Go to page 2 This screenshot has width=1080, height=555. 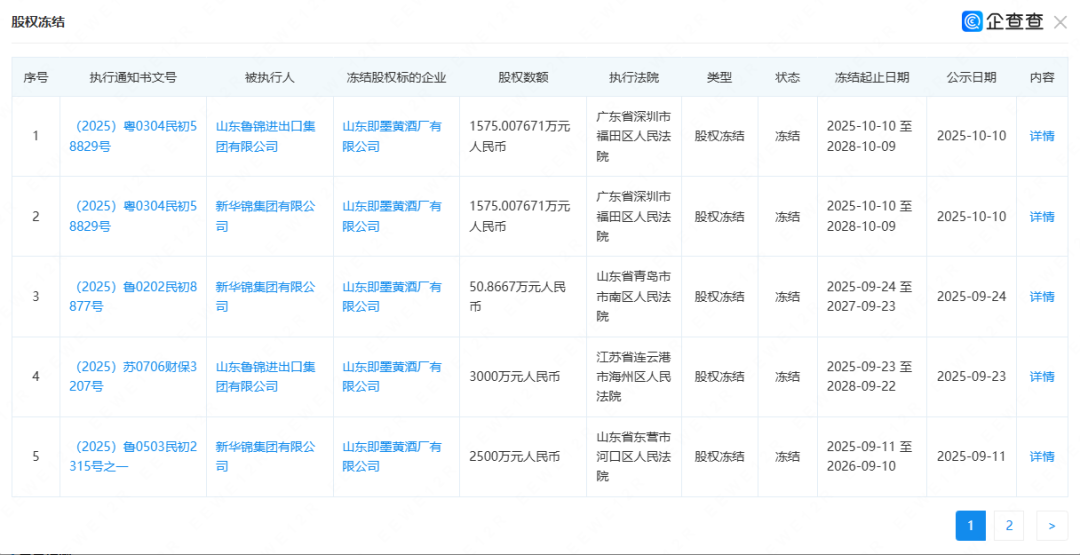click(x=1009, y=525)
